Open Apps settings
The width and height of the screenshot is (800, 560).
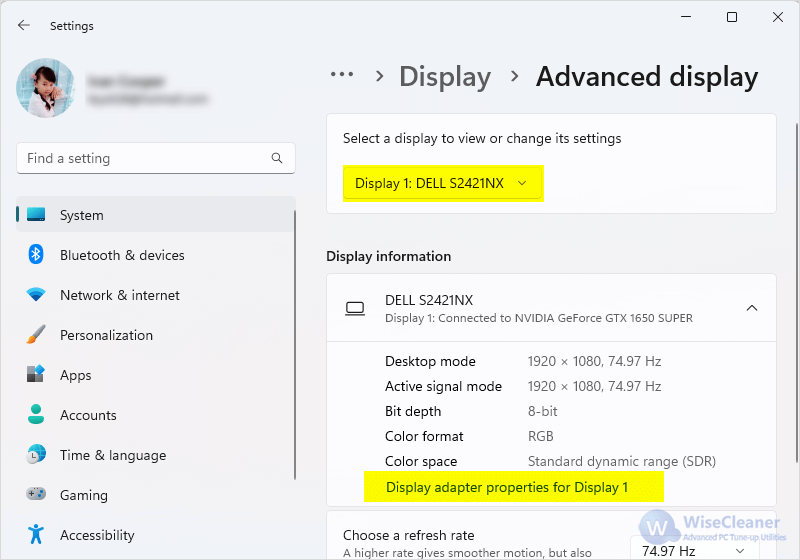(156, 375)
